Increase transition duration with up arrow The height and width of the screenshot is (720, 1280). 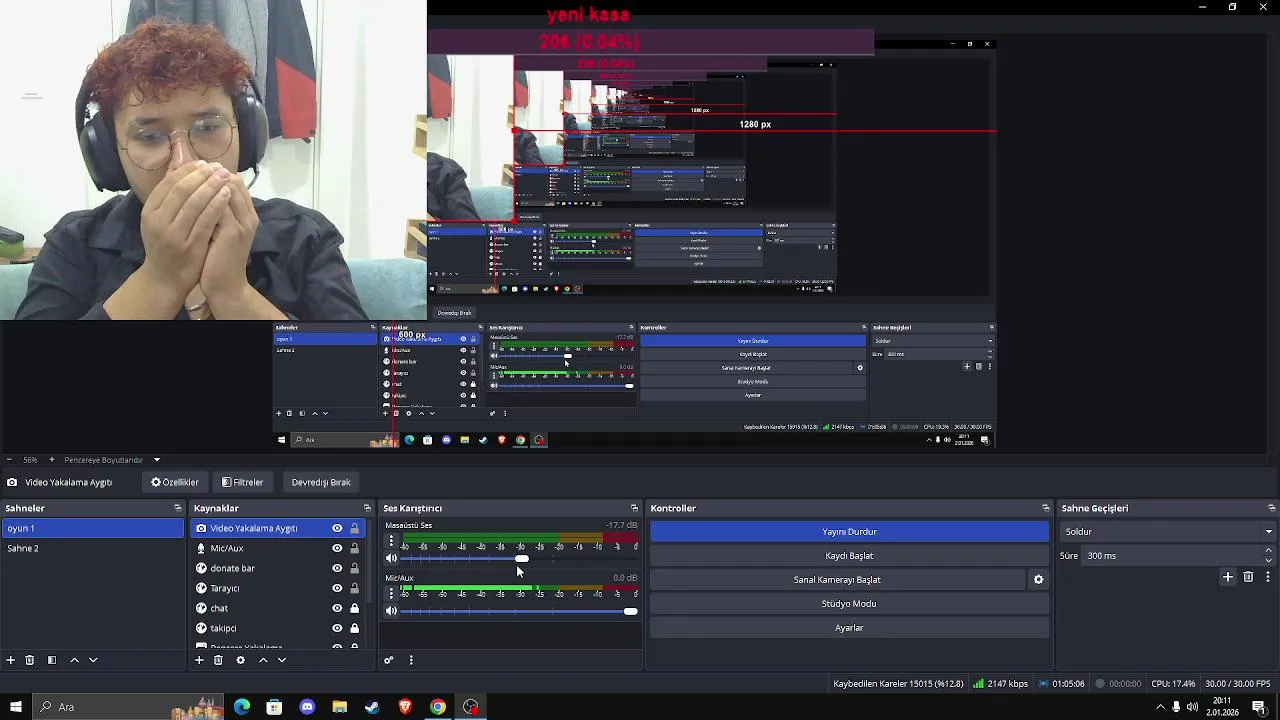pos(1269,551)
